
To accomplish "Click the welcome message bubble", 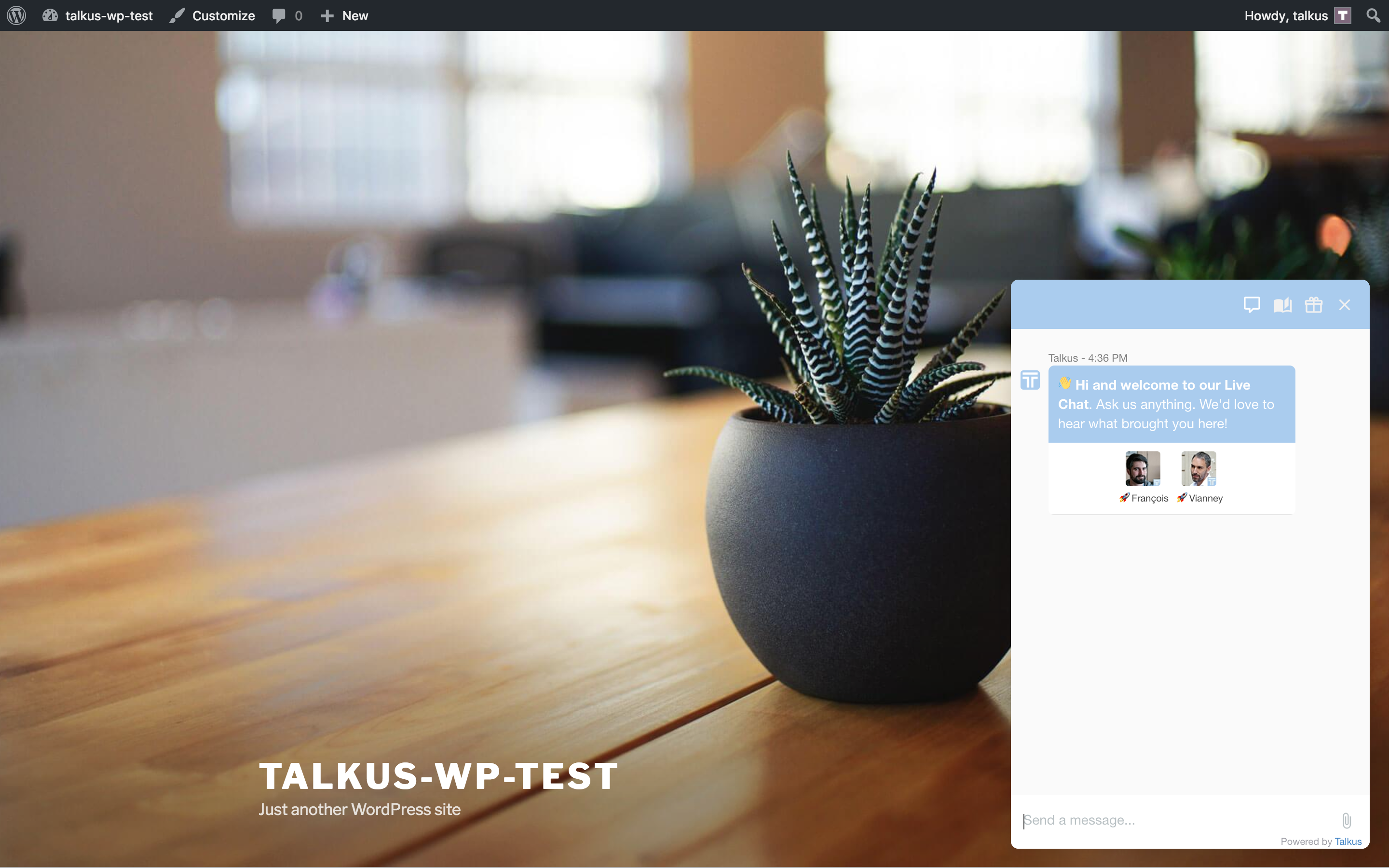I will (1171, 404).
